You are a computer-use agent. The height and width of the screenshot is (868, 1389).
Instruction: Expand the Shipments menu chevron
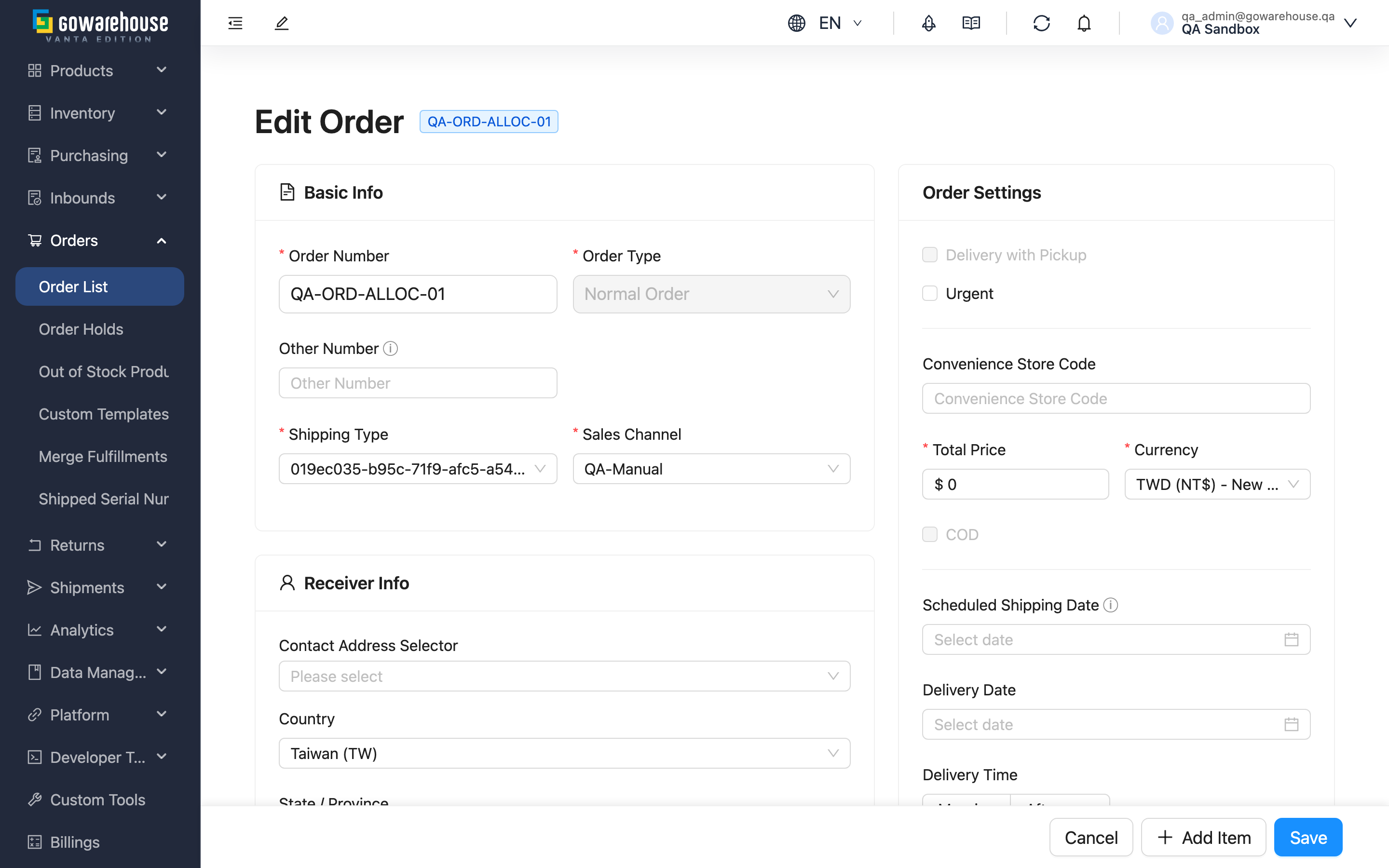[162, 587]
